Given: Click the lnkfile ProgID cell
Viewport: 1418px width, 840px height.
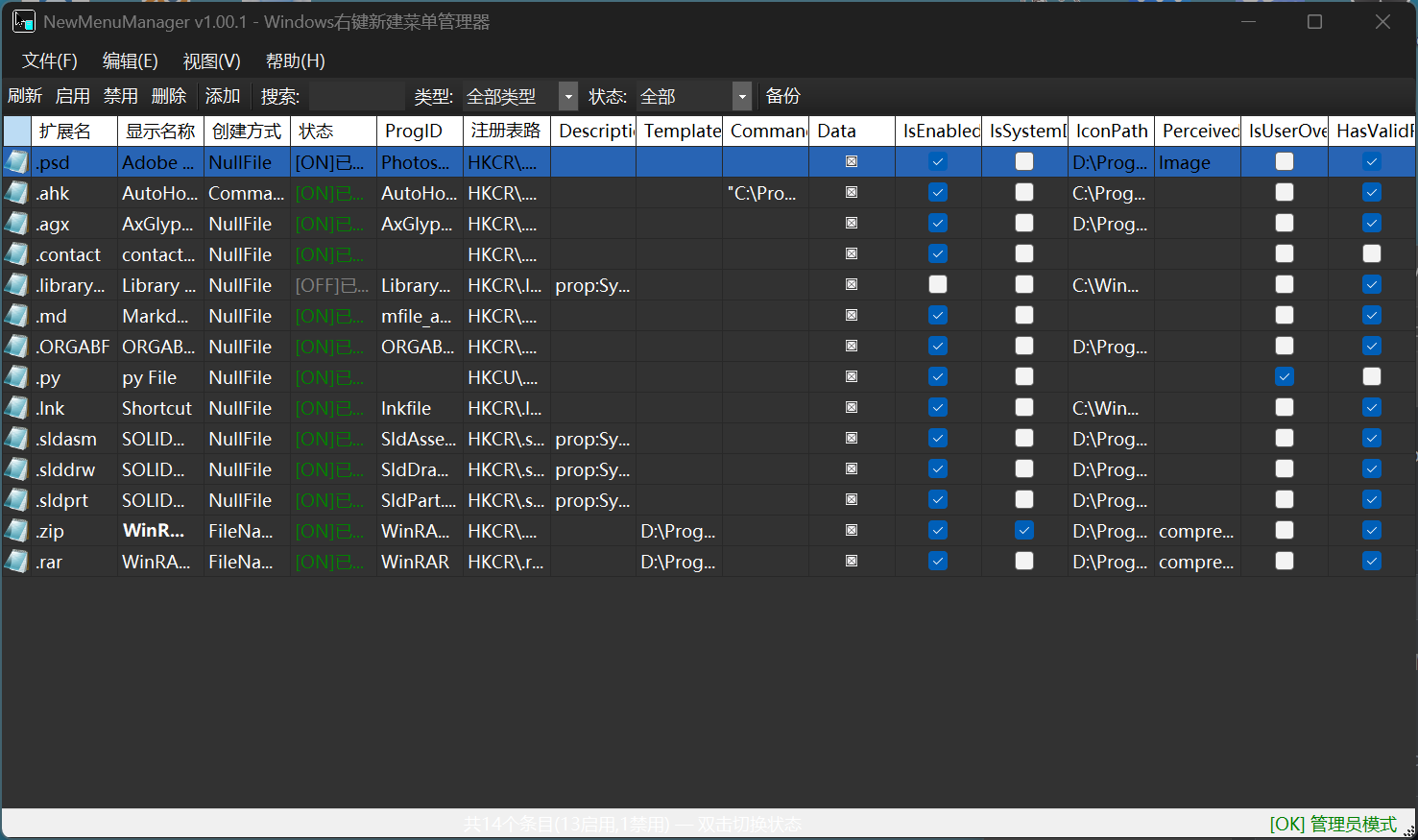Looking at the screenshot, I should click(420, 408).
